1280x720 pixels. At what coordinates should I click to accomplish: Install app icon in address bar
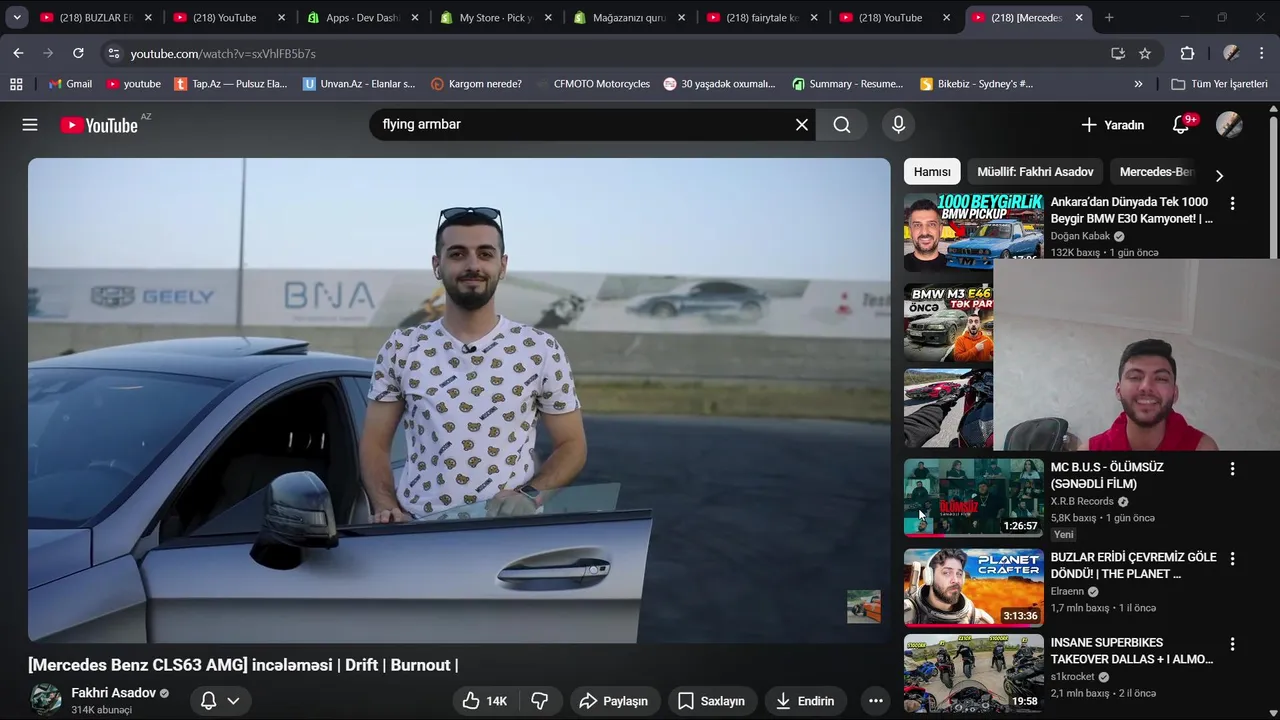pyautogui.click(x=1118, y=53)
